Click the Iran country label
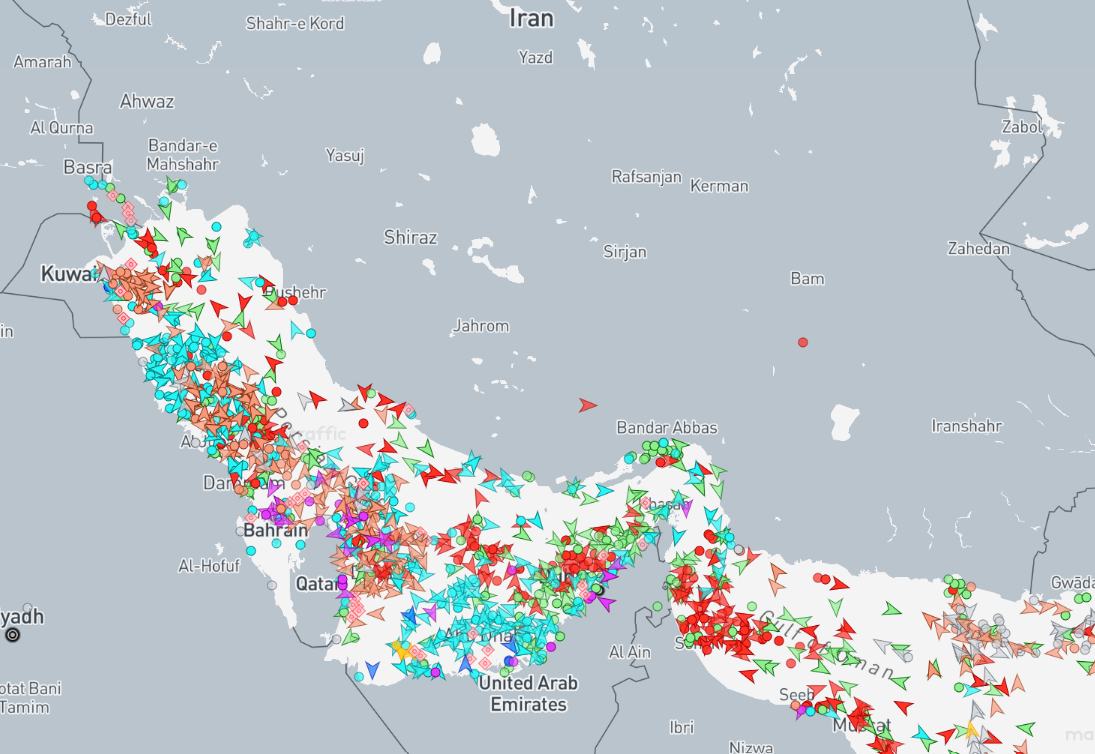The height and width of the screenshot is (754, 1095). pos(530,17)
